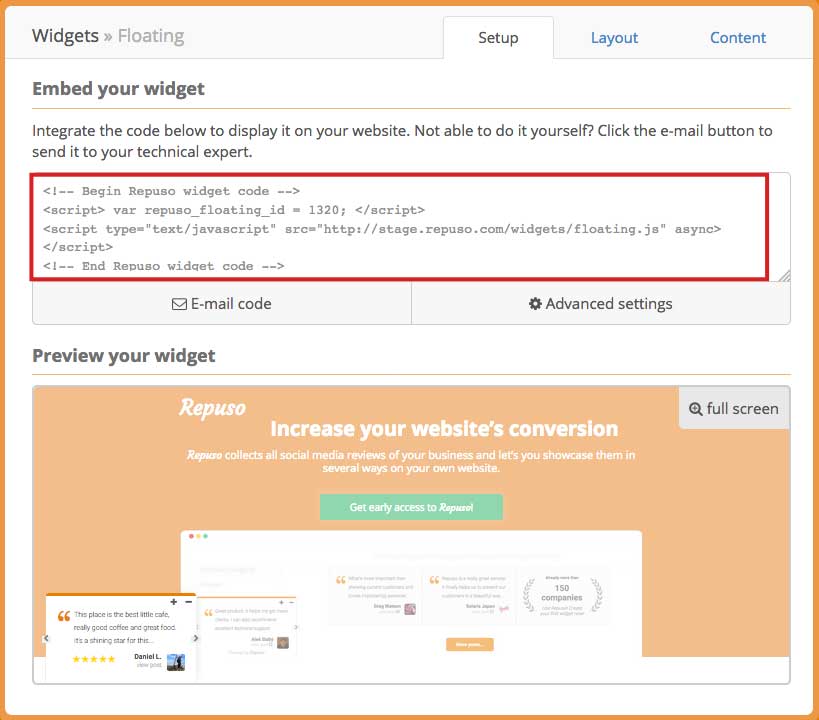The image size is (819, 720).
Task: Click the Daniel L. reviewer name
Action: coord(148,656)
